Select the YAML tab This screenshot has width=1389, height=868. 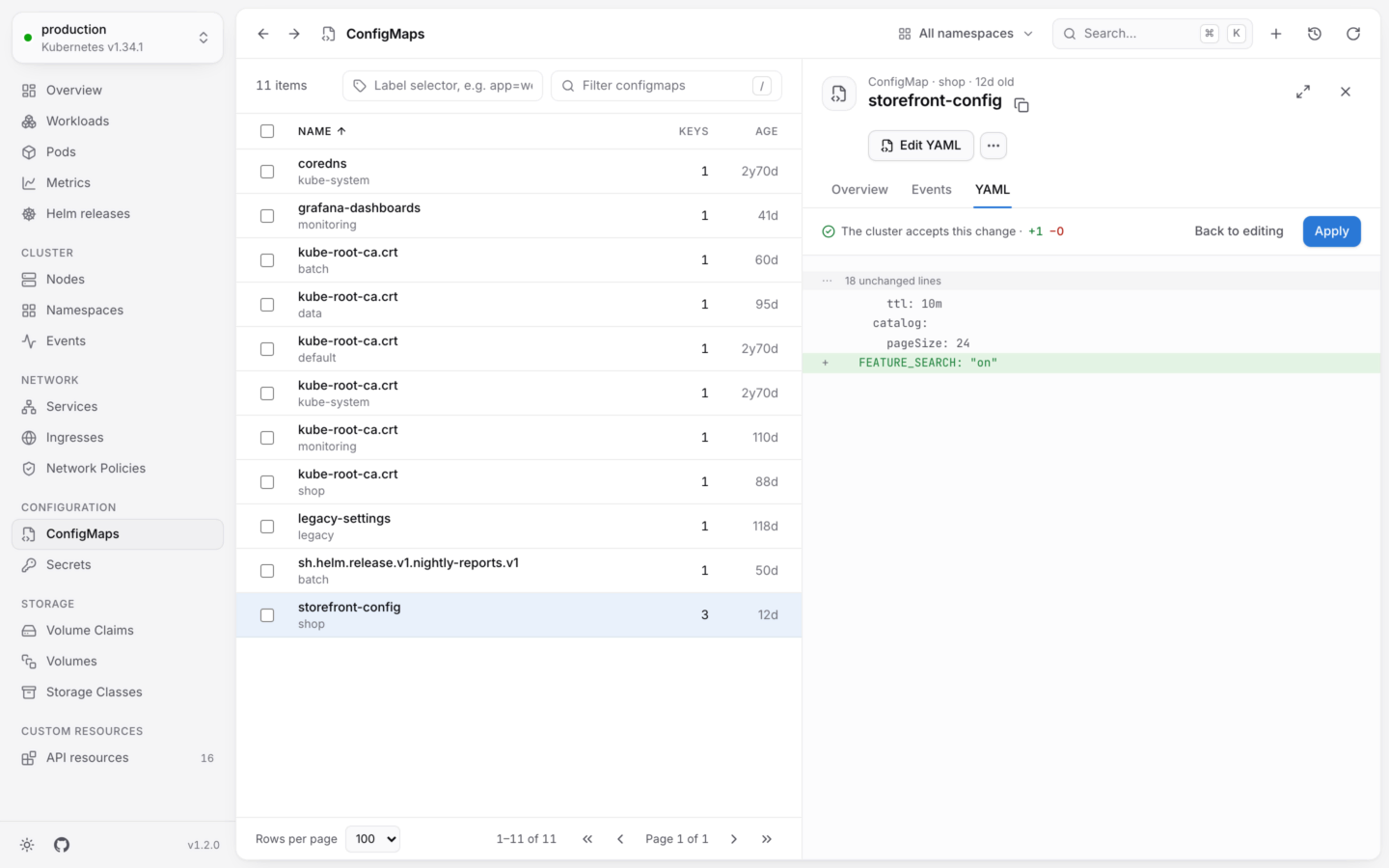pos(993,190)
